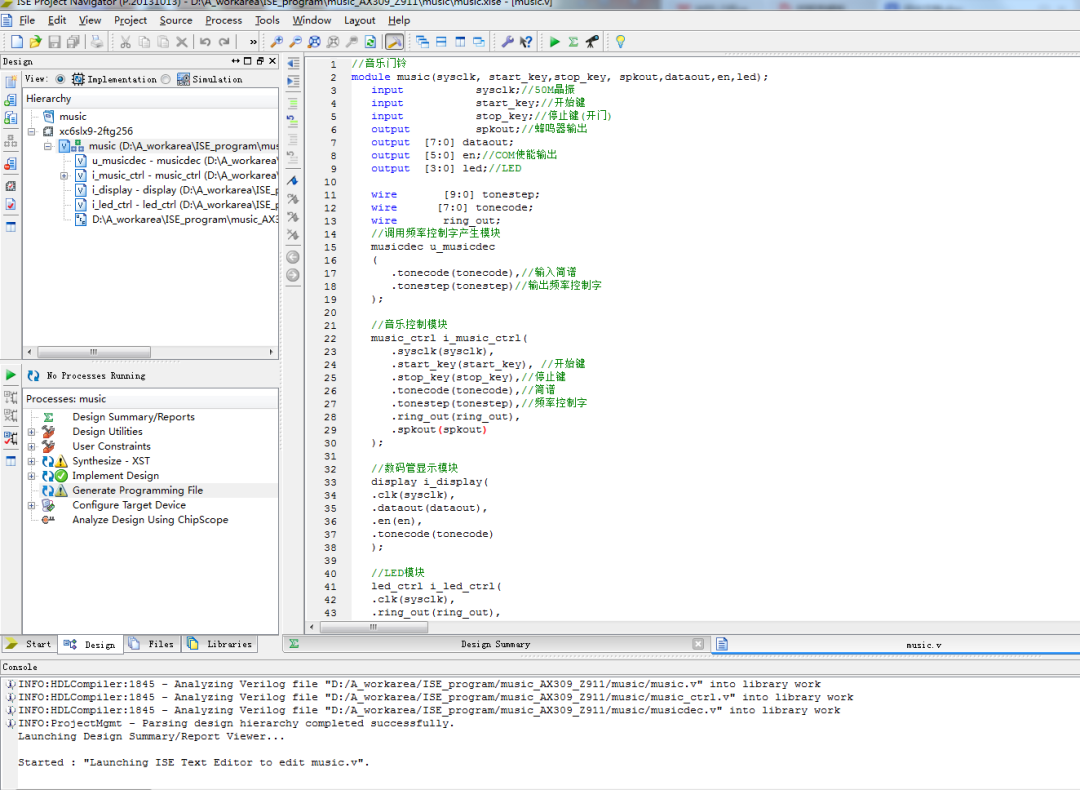Collapse the xc6slx9-2ftg256 device node
Viewport: 1080px width, 790px height.
click(x=32, y=131)
